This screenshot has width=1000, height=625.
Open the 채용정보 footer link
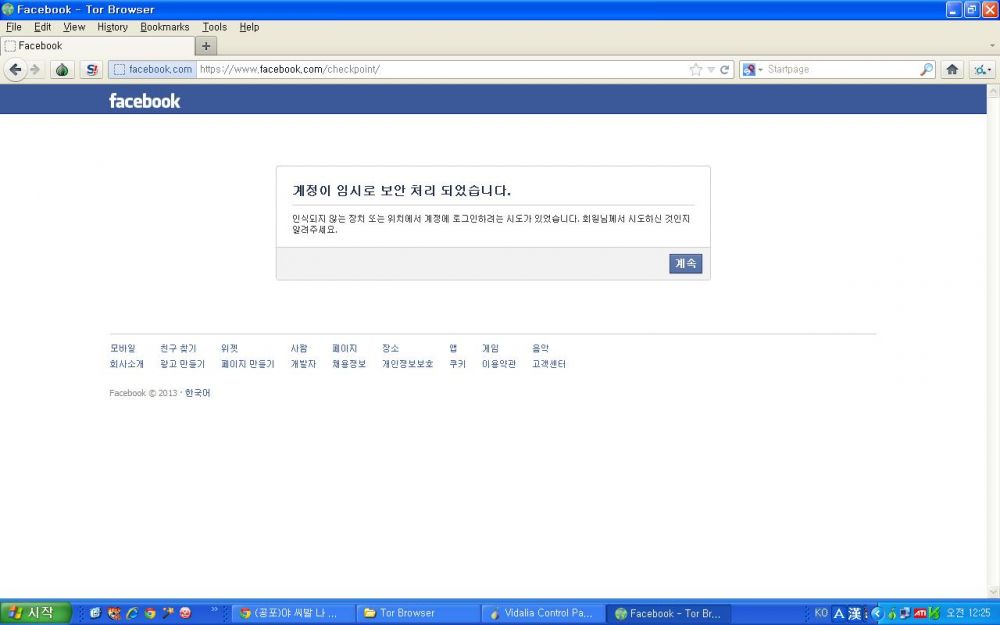[x=349, y=364]
